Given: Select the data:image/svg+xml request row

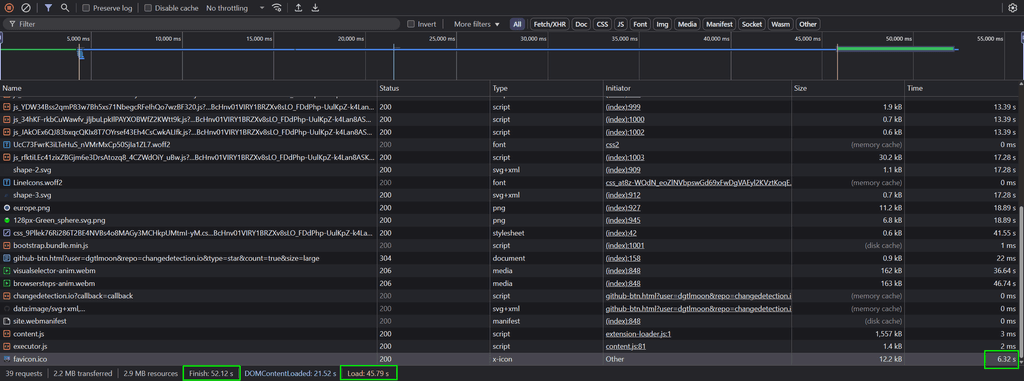Looking at the screenshot, I should tap(509, 308).
